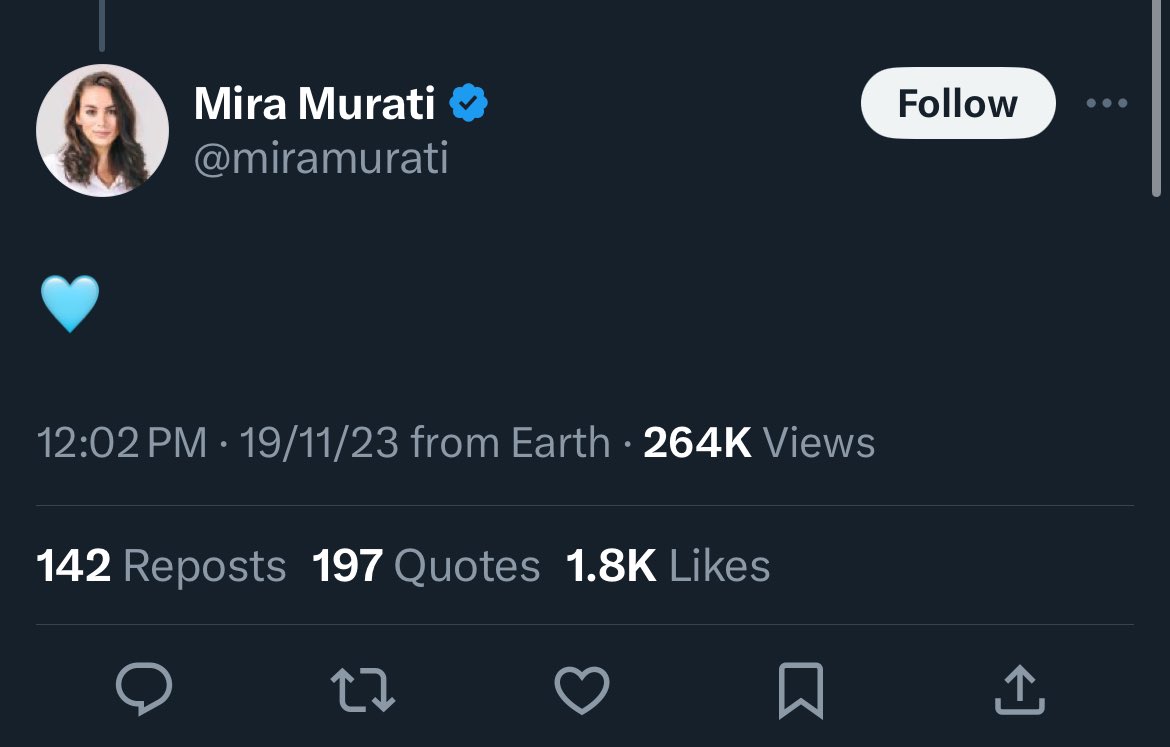Like the post with the heart outline icon
Viewport: 1170px width, 747px height.
tap(582, 690)
